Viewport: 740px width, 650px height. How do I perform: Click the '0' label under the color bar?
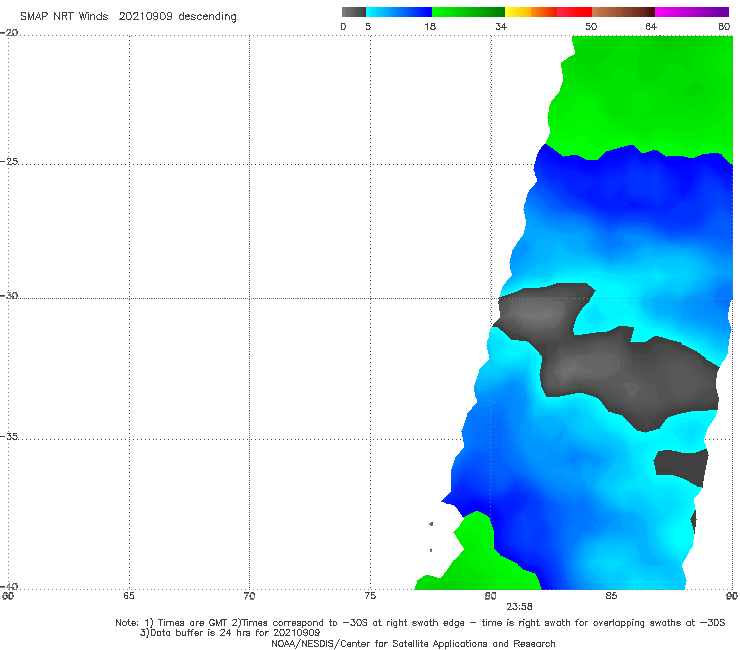pos(343,26)
